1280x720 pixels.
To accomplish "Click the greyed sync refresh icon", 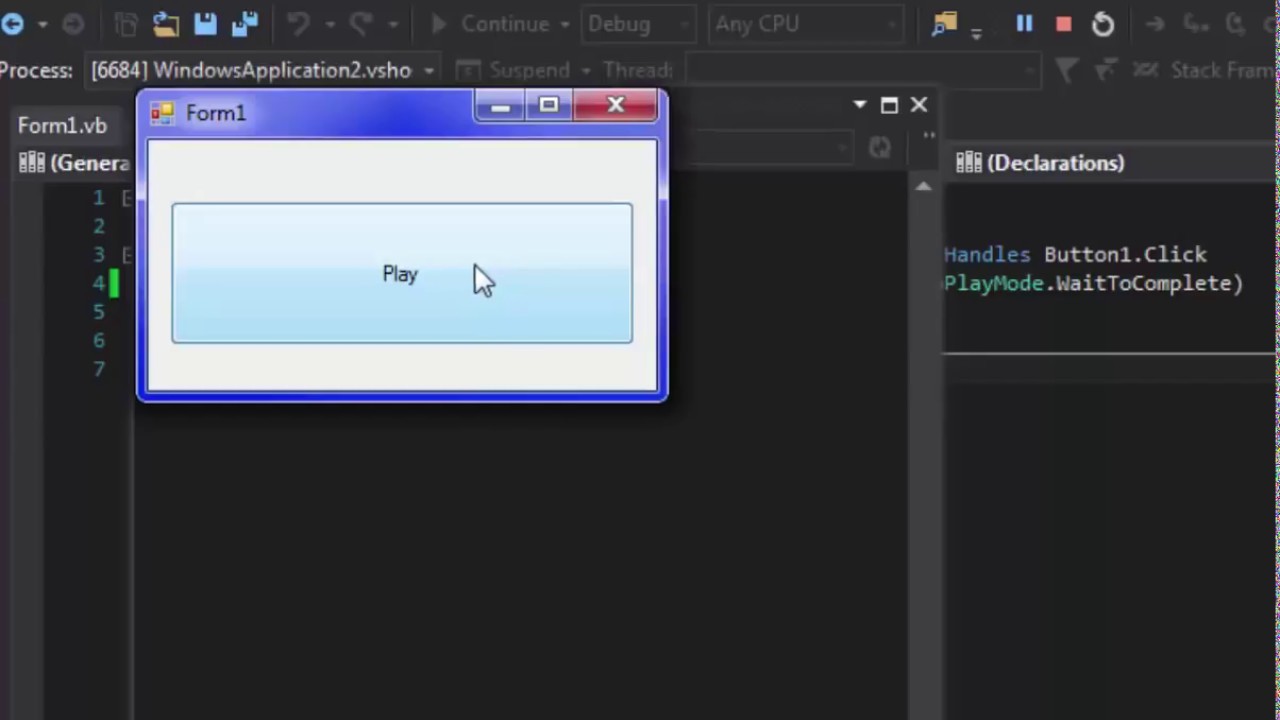I will tap(879, 148).
